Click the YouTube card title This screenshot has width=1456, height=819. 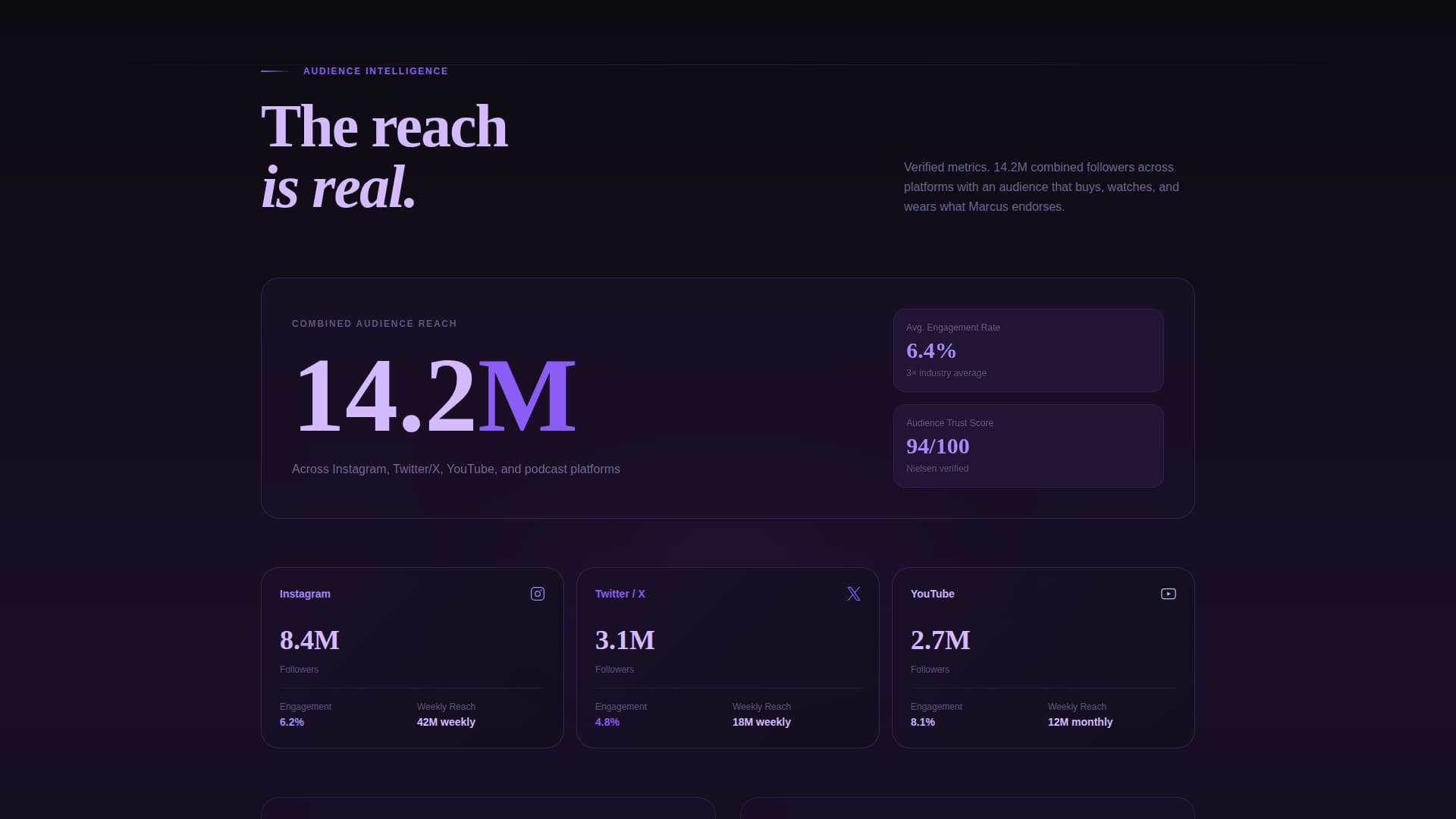[933, 594]
